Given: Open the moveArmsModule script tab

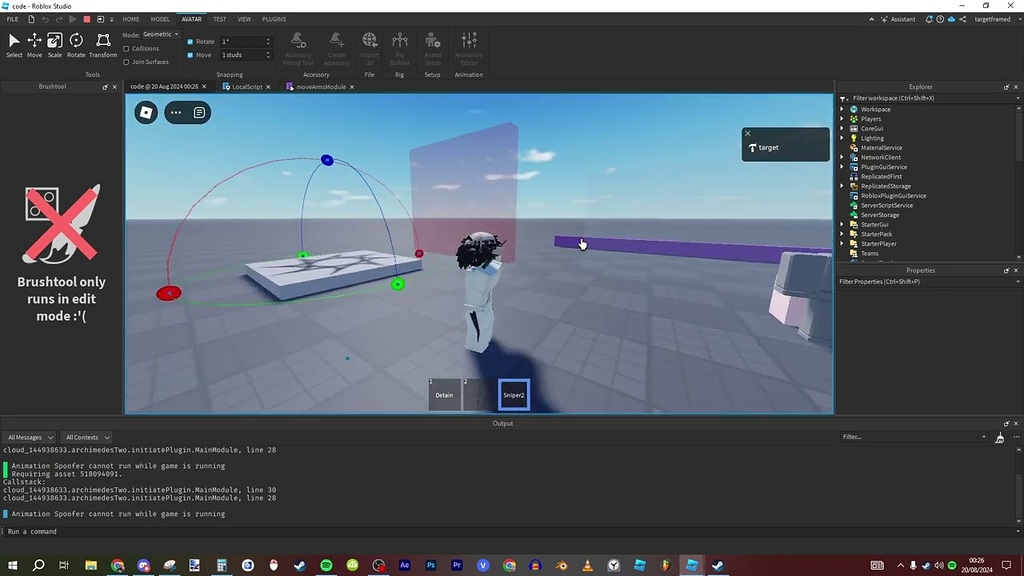Looking at the screenshot, I should click(322, 86).
